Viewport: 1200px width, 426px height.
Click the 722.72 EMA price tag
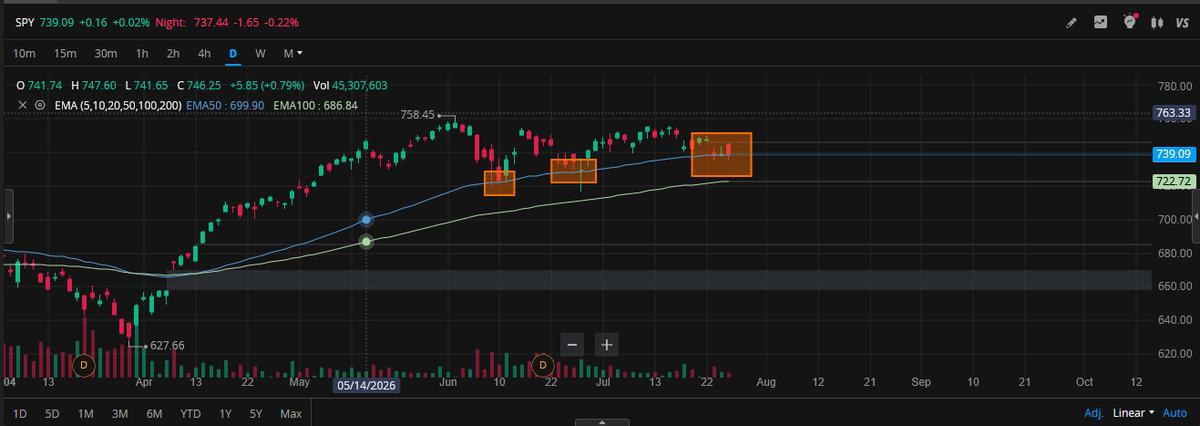tap(1172, 182)
